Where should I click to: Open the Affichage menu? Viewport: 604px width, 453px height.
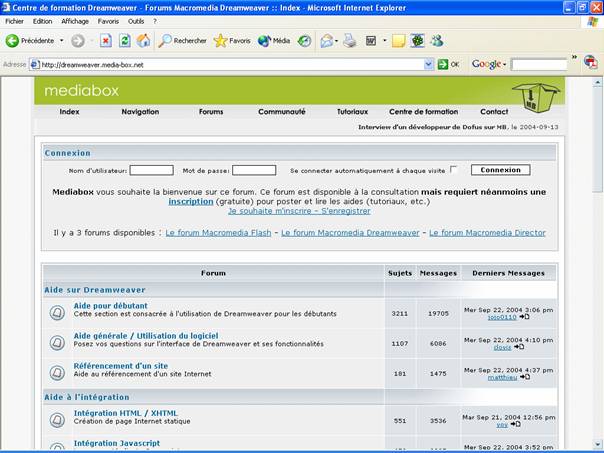[x=75, y=21]
